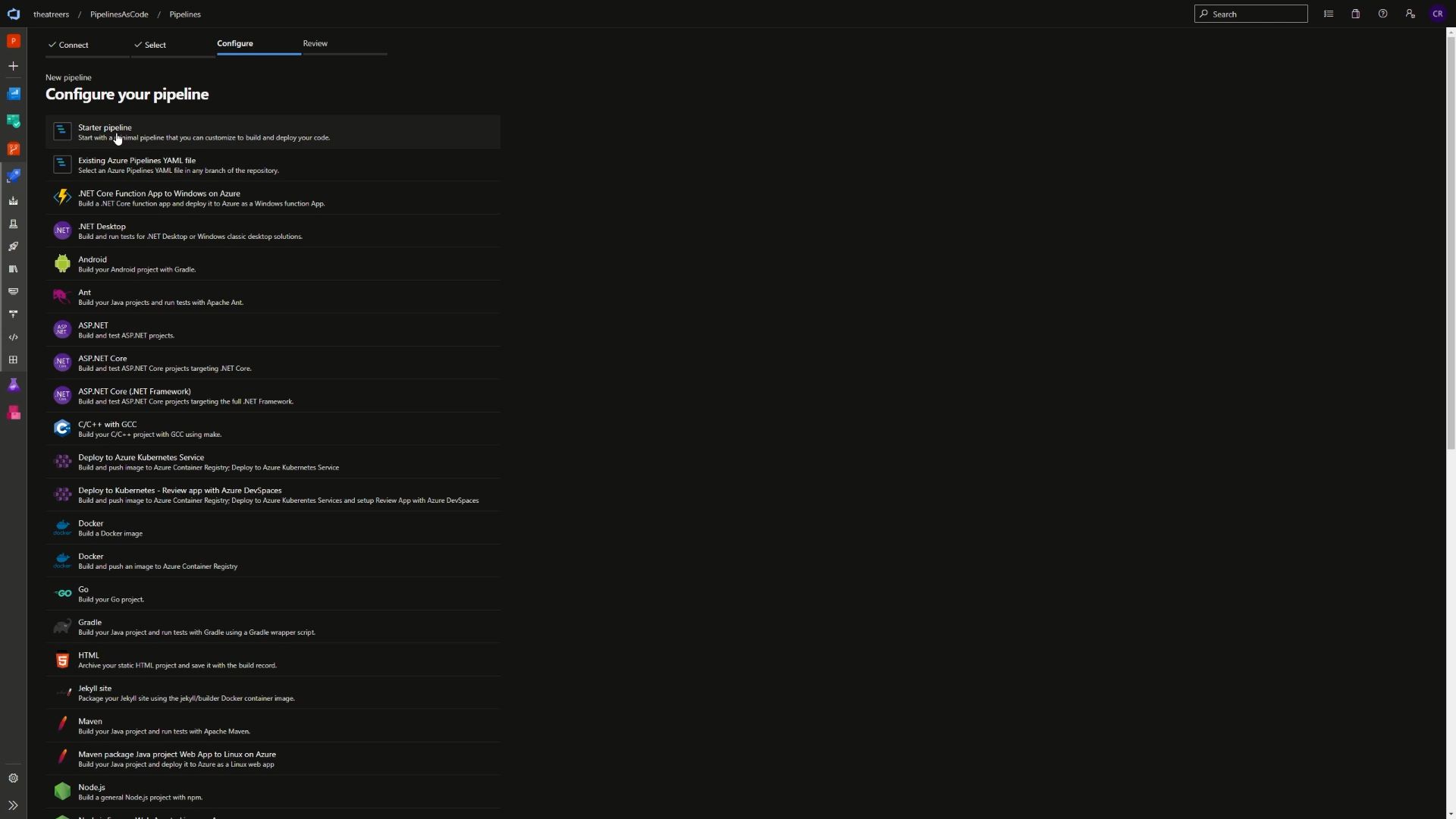Go to the theatreers breadcrumb
Image resolution: width=1456 pixels, height=819 pixels.
(51, 14)
